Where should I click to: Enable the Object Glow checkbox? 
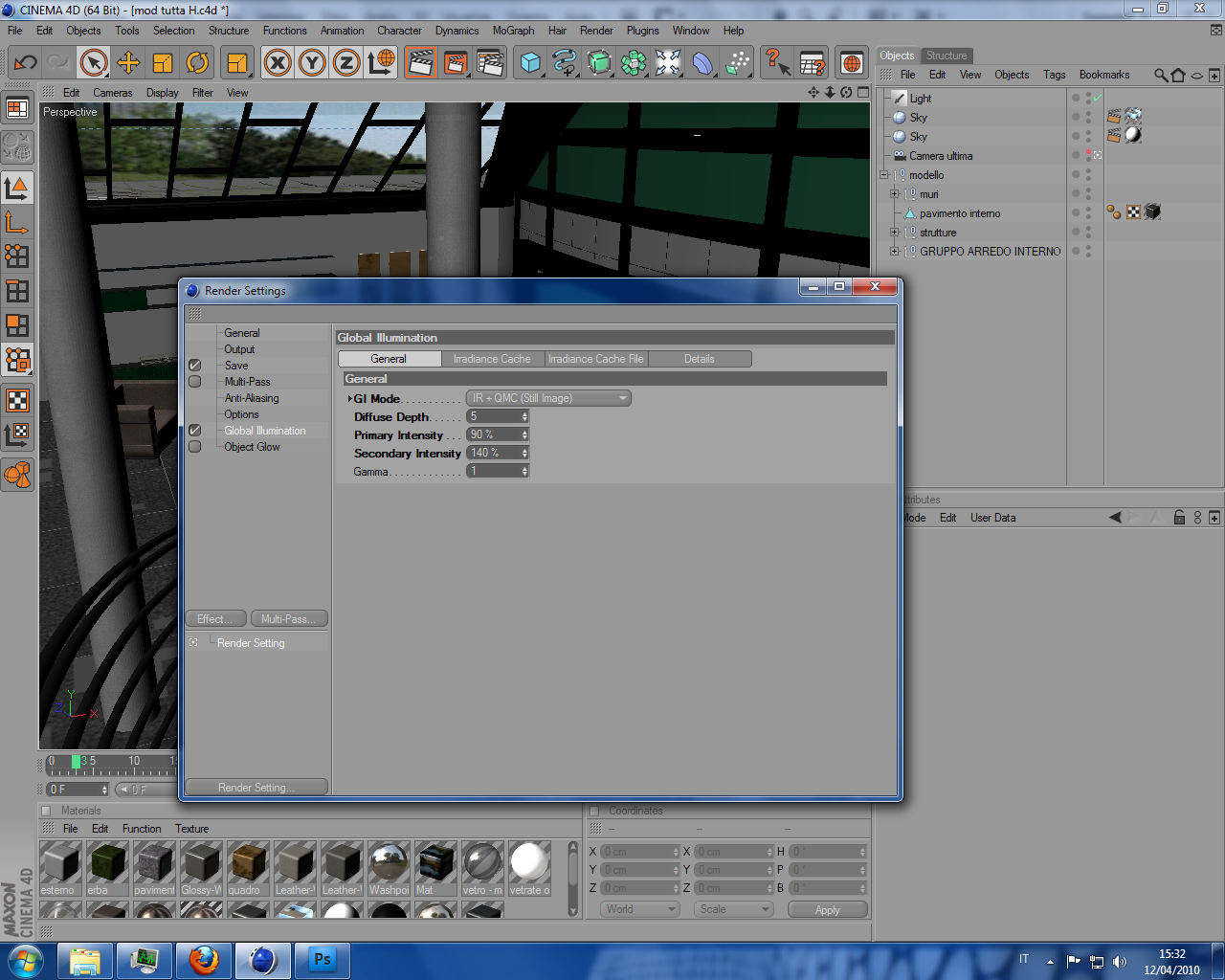point(195,447)
